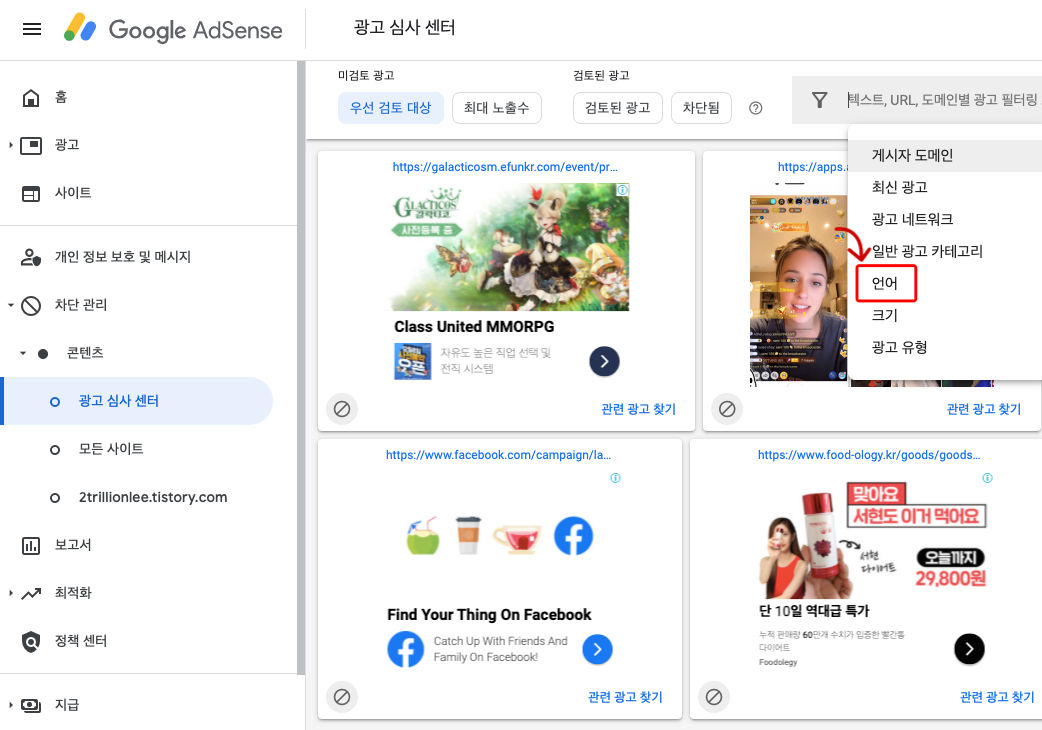
Task: Click the 차단 관리 block icon
Action: click(x=31, y=306)
